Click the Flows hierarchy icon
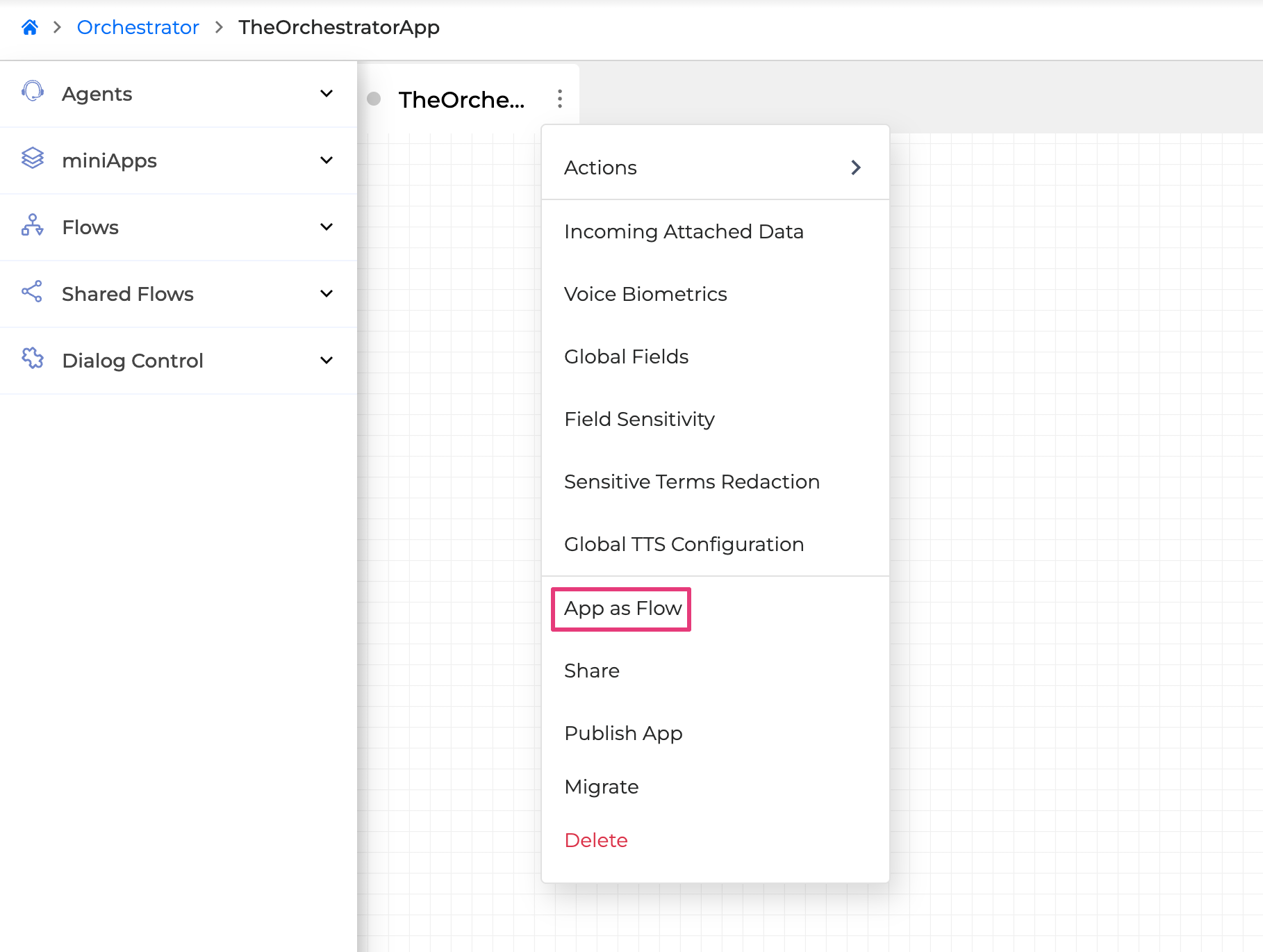 (x=33, y=225)
